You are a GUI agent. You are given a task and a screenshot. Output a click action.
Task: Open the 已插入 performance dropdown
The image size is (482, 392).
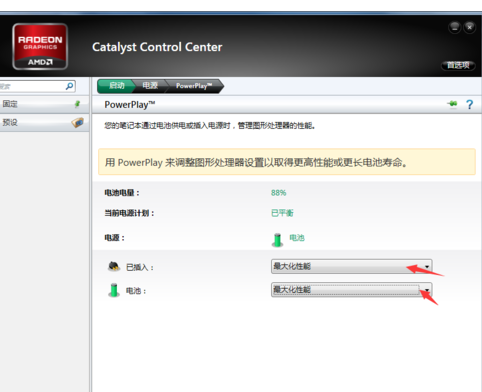352,266
